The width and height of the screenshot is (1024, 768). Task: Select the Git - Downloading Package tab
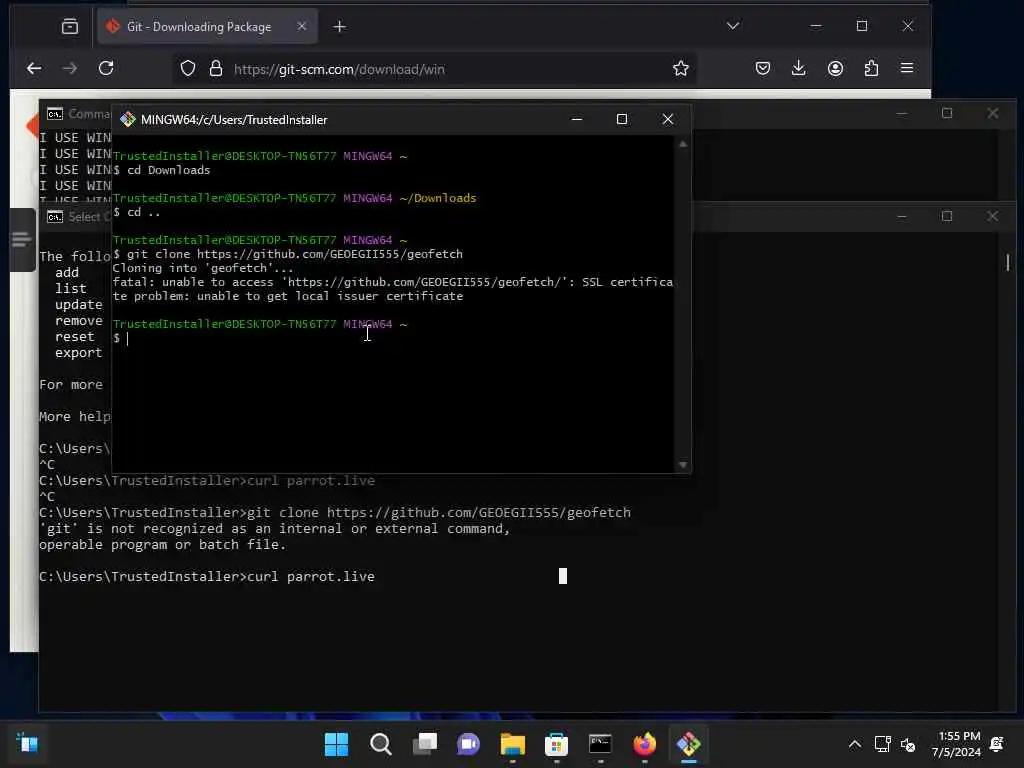click(207, 27)
